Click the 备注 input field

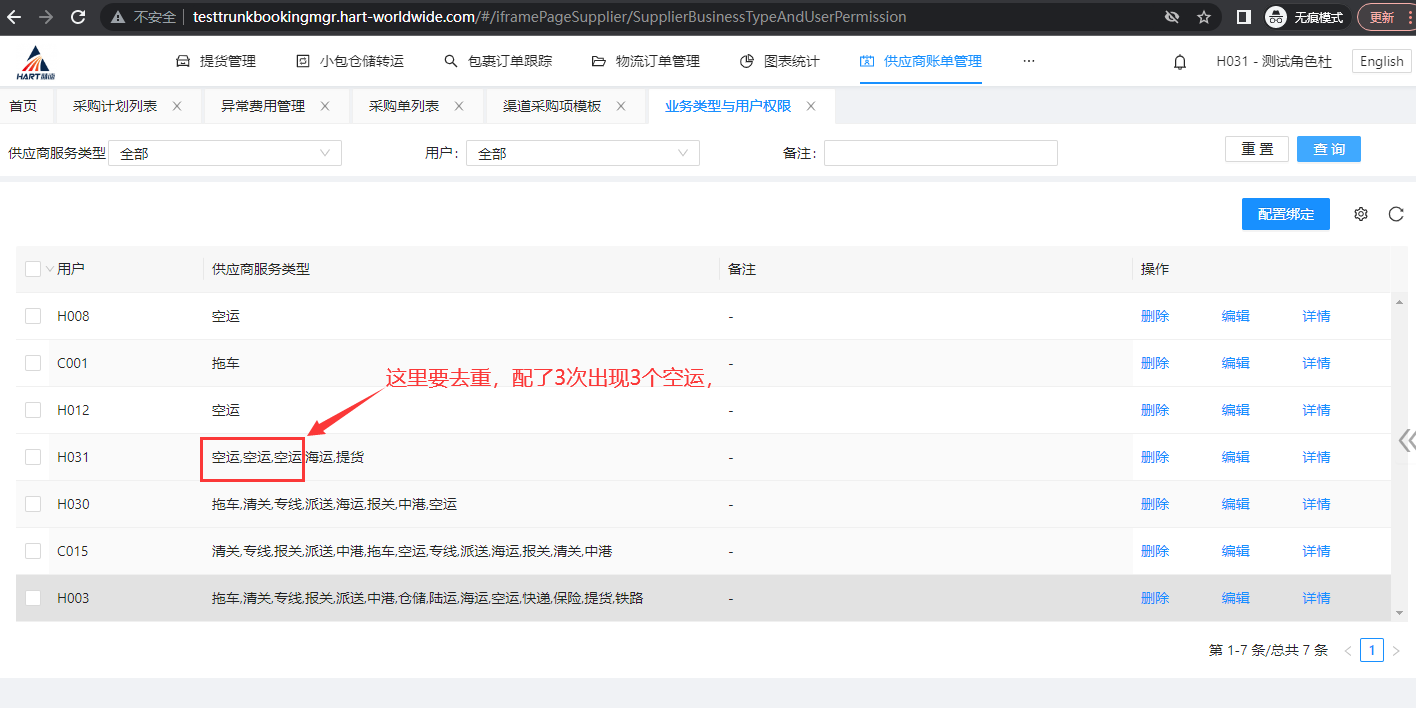[x=940, y=153]
